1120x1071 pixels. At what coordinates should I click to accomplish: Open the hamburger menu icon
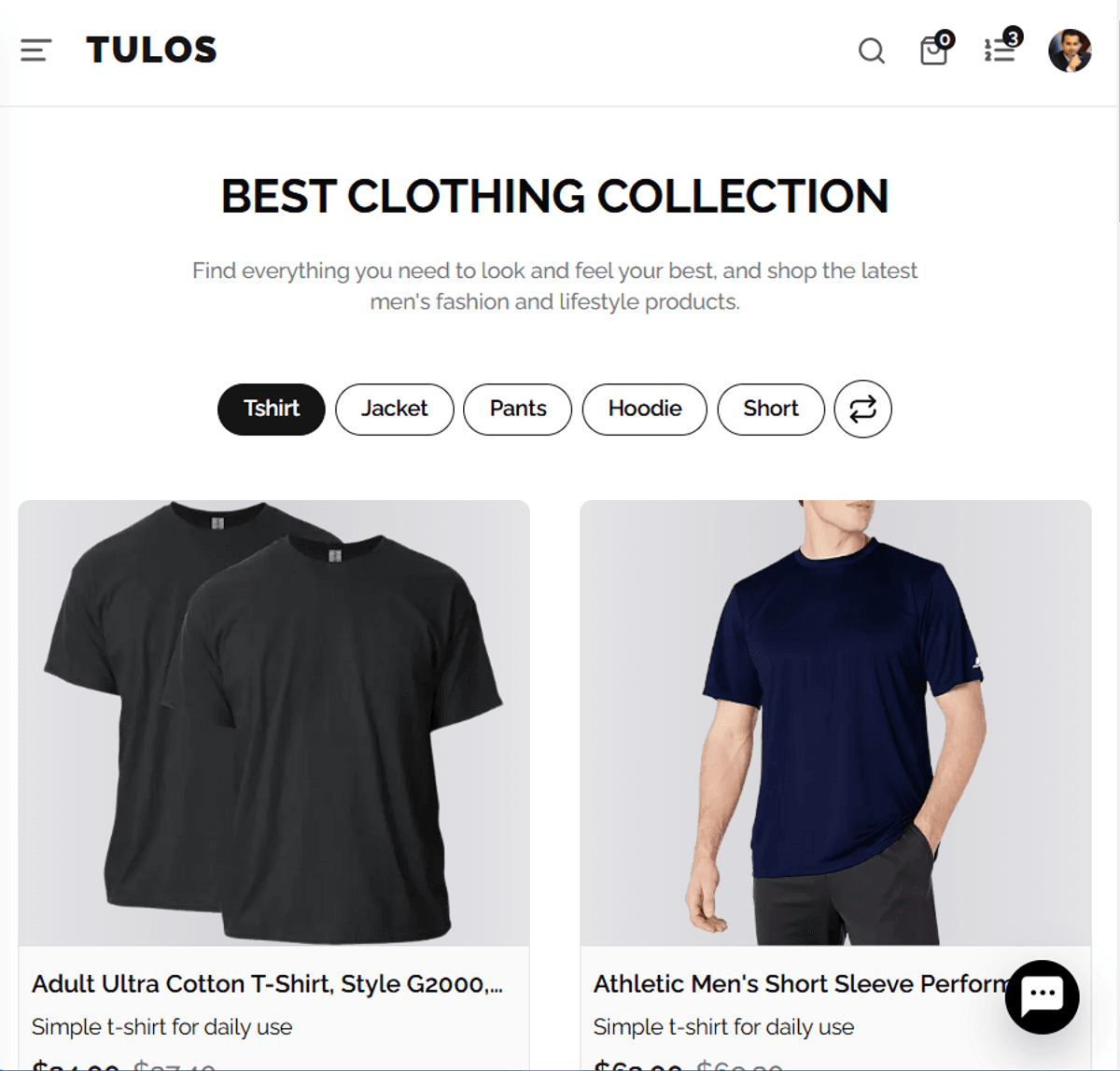35,50
